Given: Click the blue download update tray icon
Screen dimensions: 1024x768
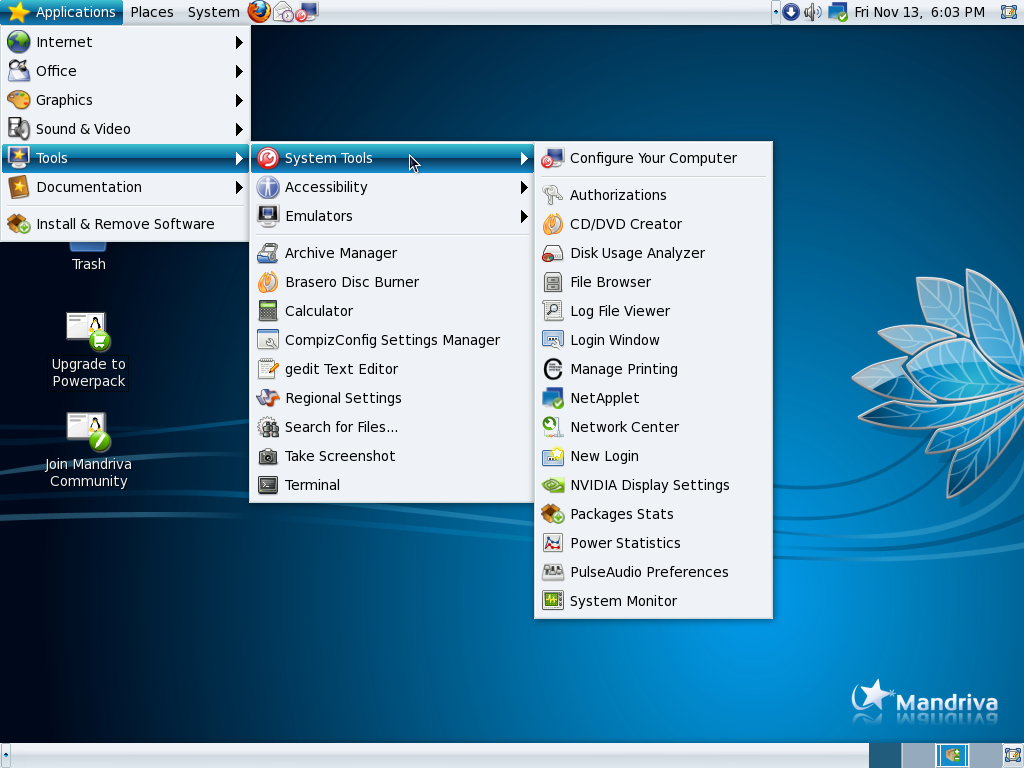Looking at the screenshot, I should click(x=791, y=12).
